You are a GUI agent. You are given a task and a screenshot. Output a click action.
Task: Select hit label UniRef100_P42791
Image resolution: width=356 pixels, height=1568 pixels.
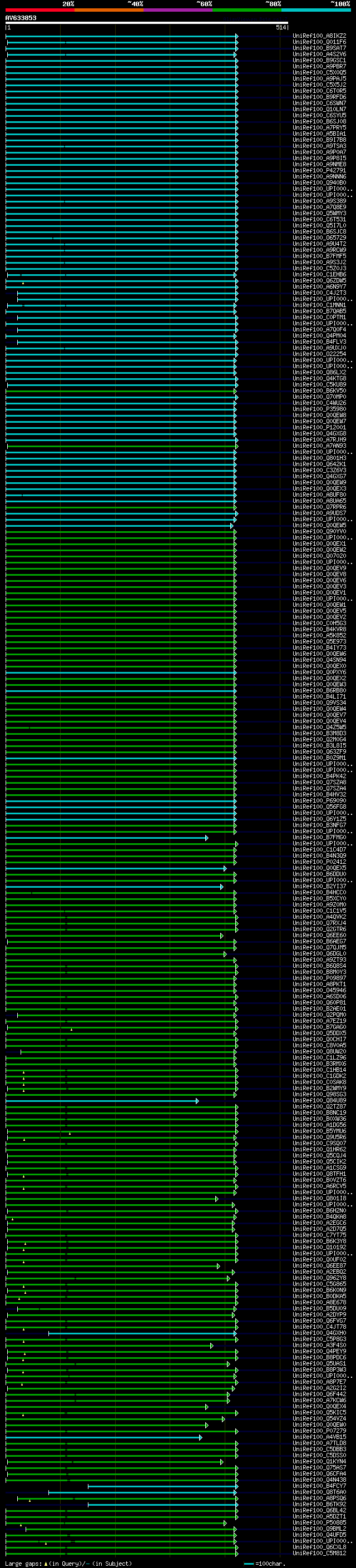click(x=319, y=170)
